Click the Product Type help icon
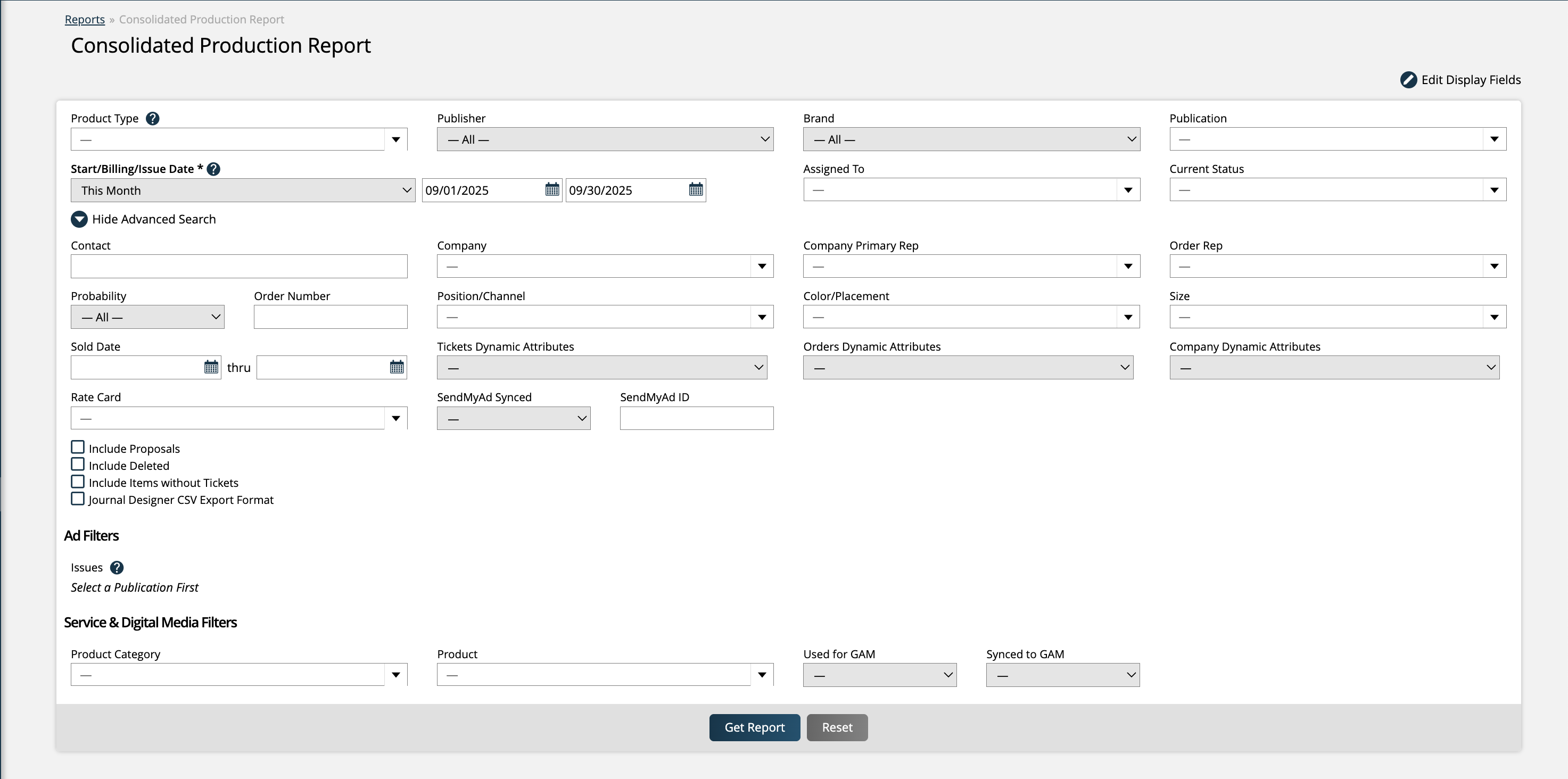The width and height of the screenshot is (1568, 779). point(153,119)
